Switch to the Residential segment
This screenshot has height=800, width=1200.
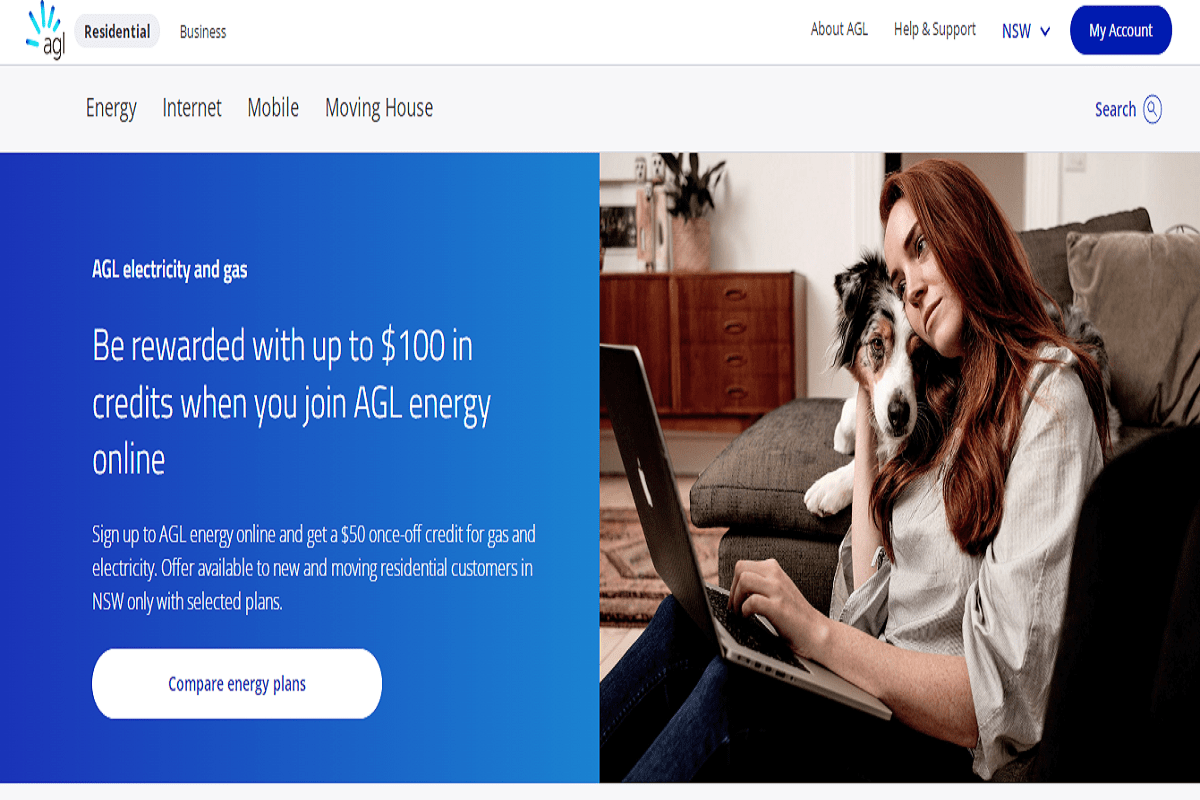(x=117, y=31)
